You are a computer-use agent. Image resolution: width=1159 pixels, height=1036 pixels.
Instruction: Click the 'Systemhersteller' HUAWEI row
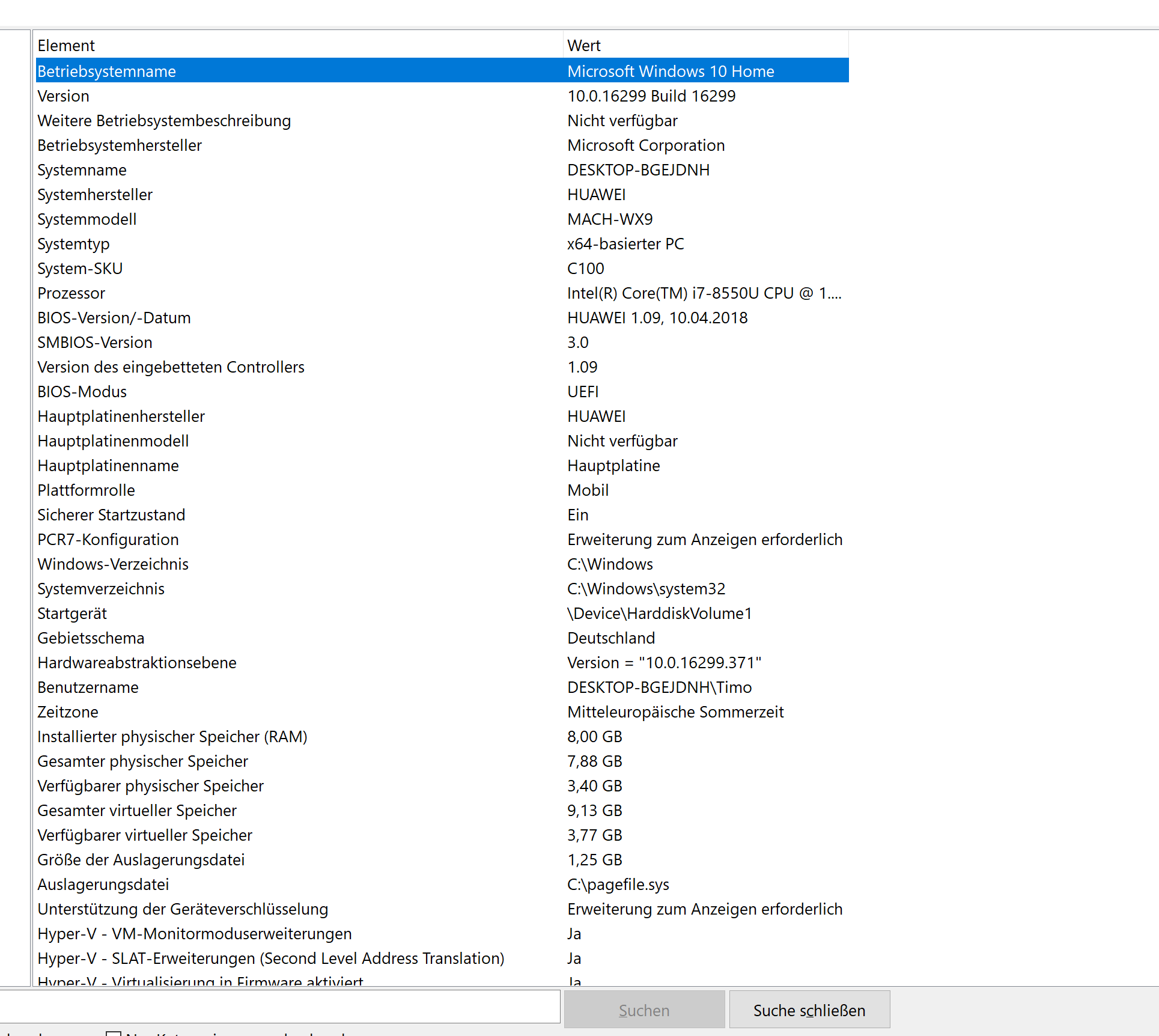click(95, 195)
